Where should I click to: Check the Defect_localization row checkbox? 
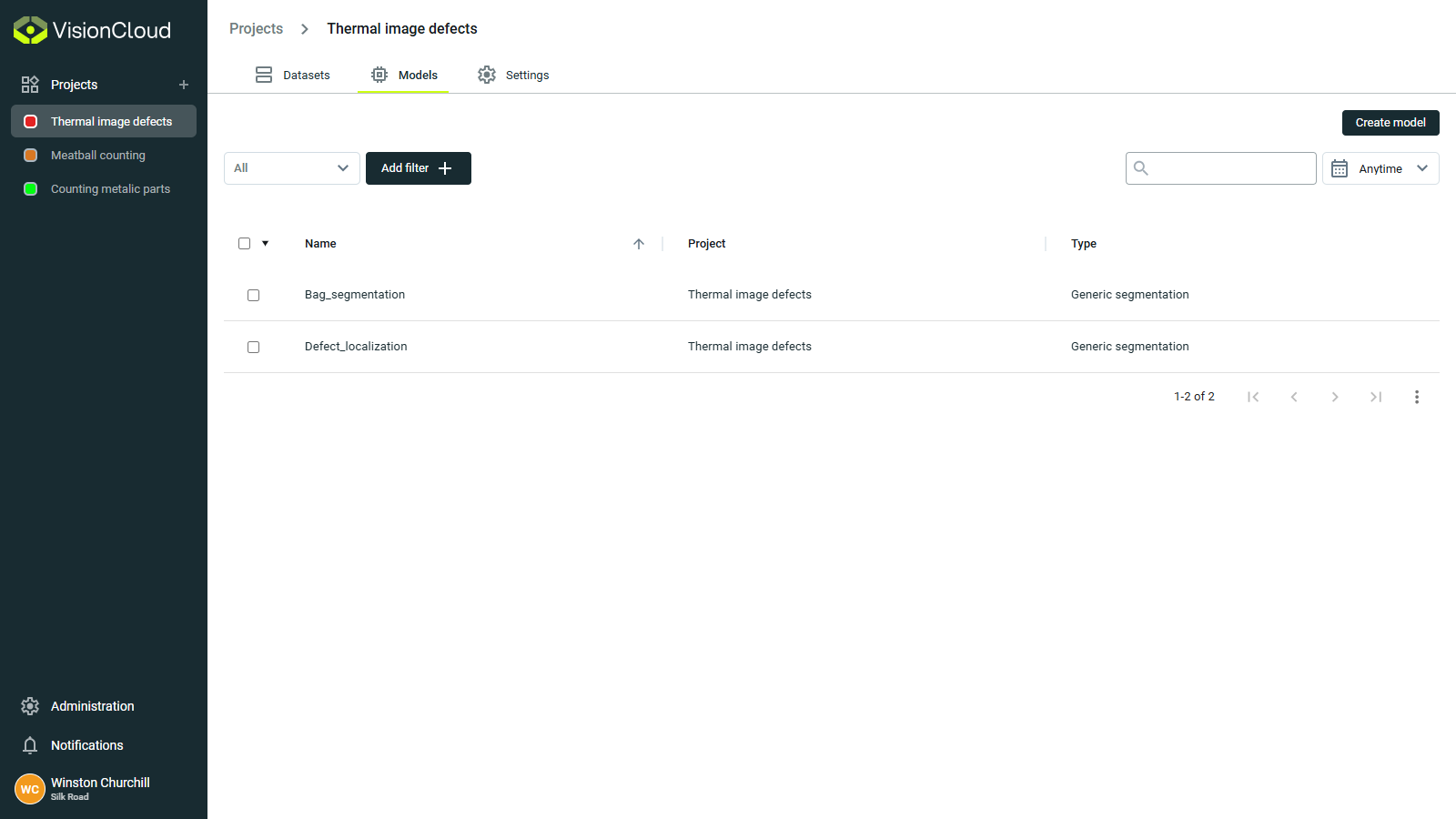click(x=254, y=347)
